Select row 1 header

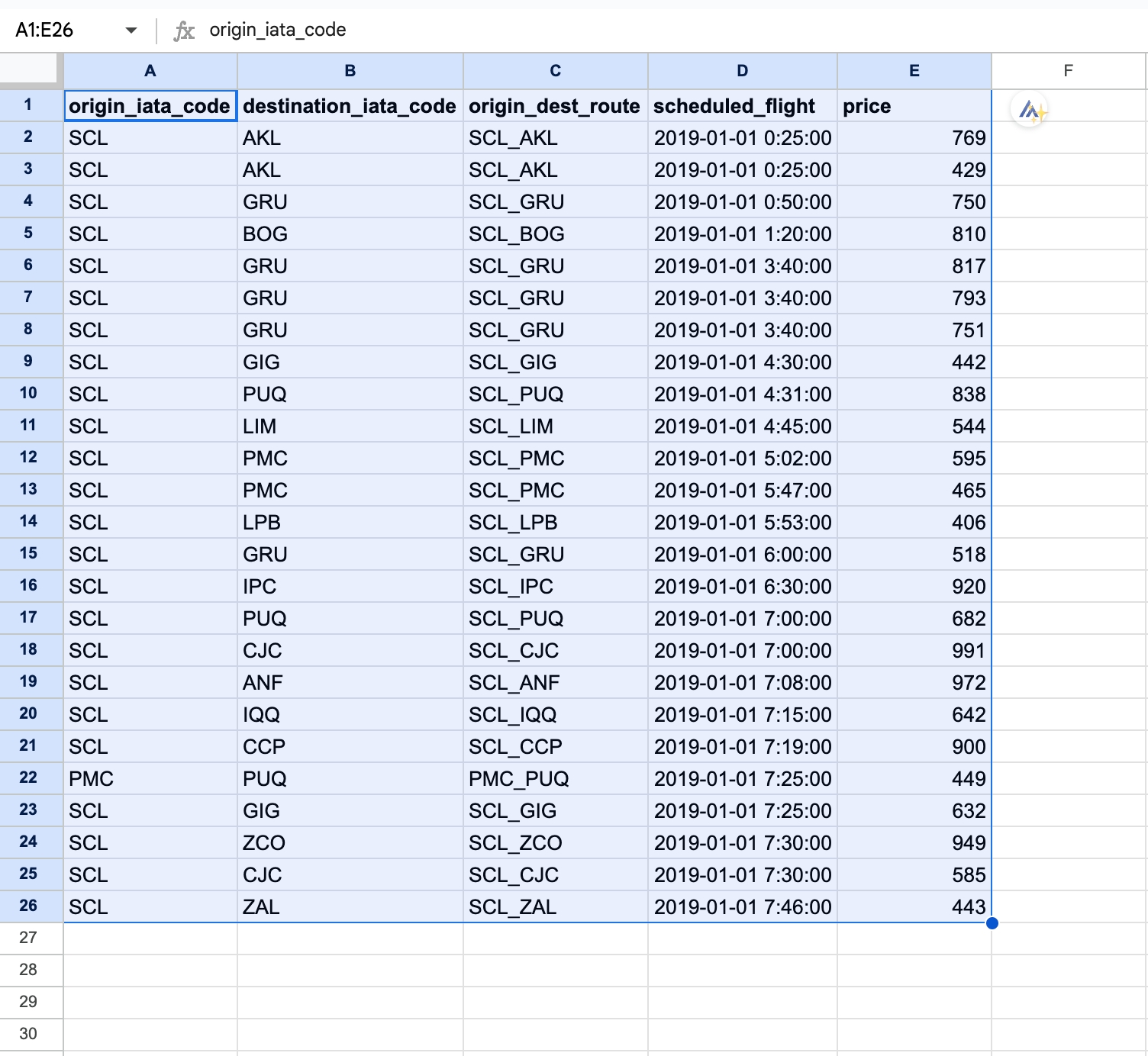(29, 105)
